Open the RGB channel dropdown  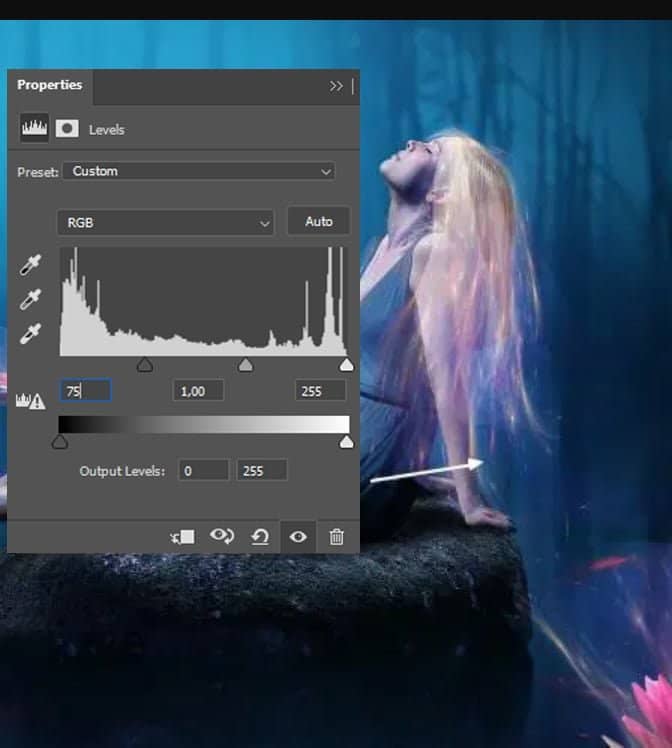pos(166,223)
